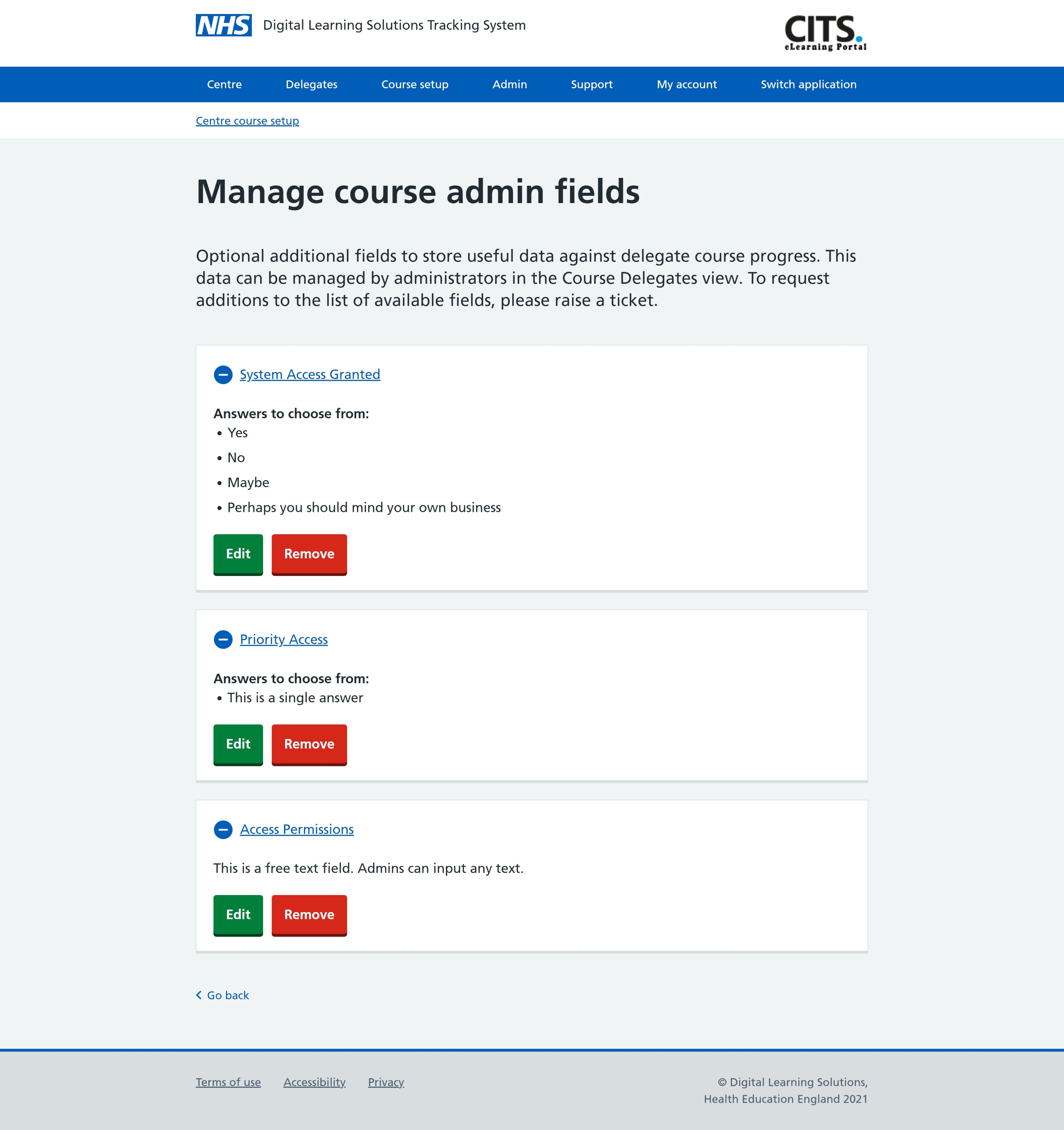Click the NHS logo in header
Screen dimensions: 1064x1130
[x=223, y=25]
